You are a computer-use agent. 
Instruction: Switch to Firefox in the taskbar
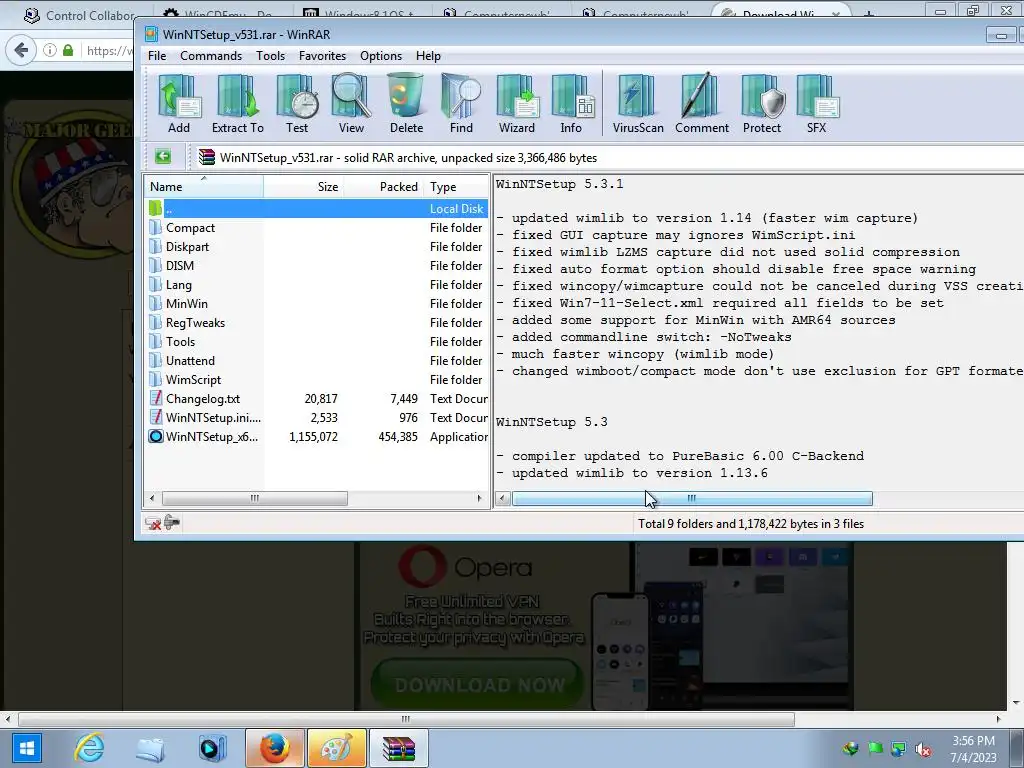point(275,748)
